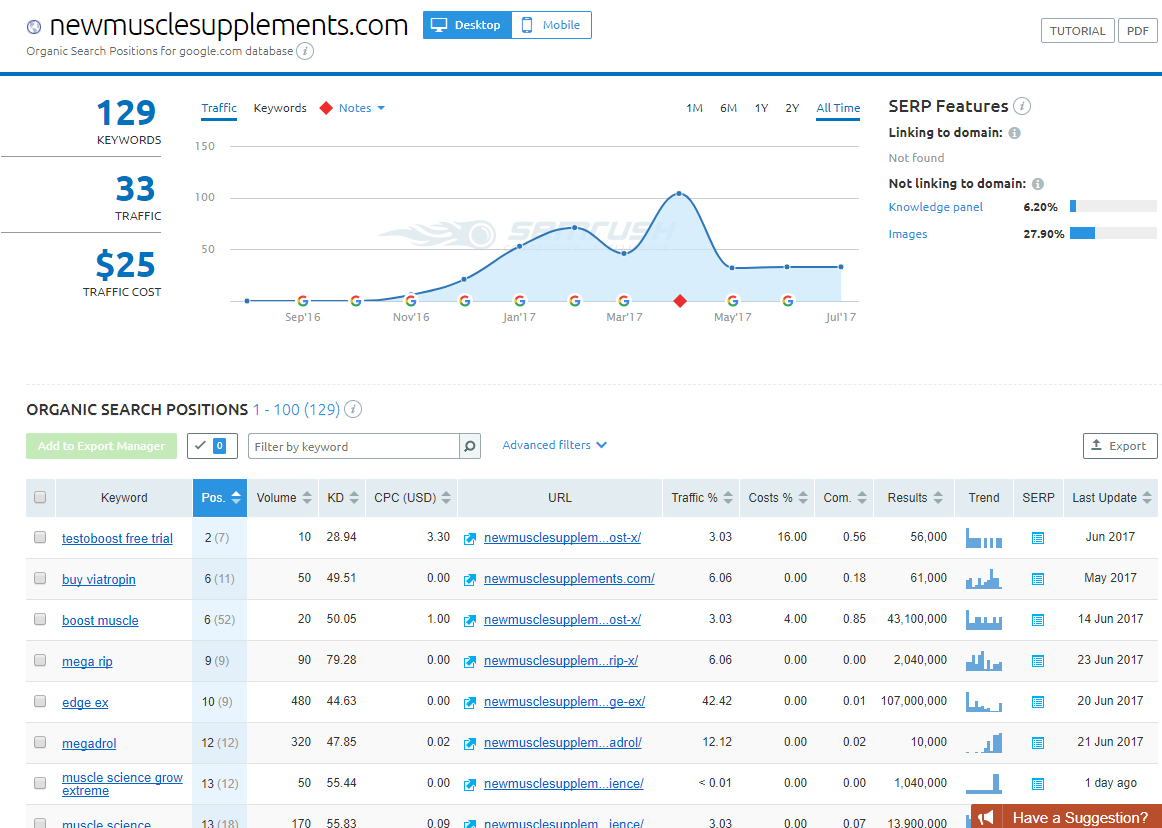
Task: Click Add to Export Manager button
Action: click(x=102, y=446)
